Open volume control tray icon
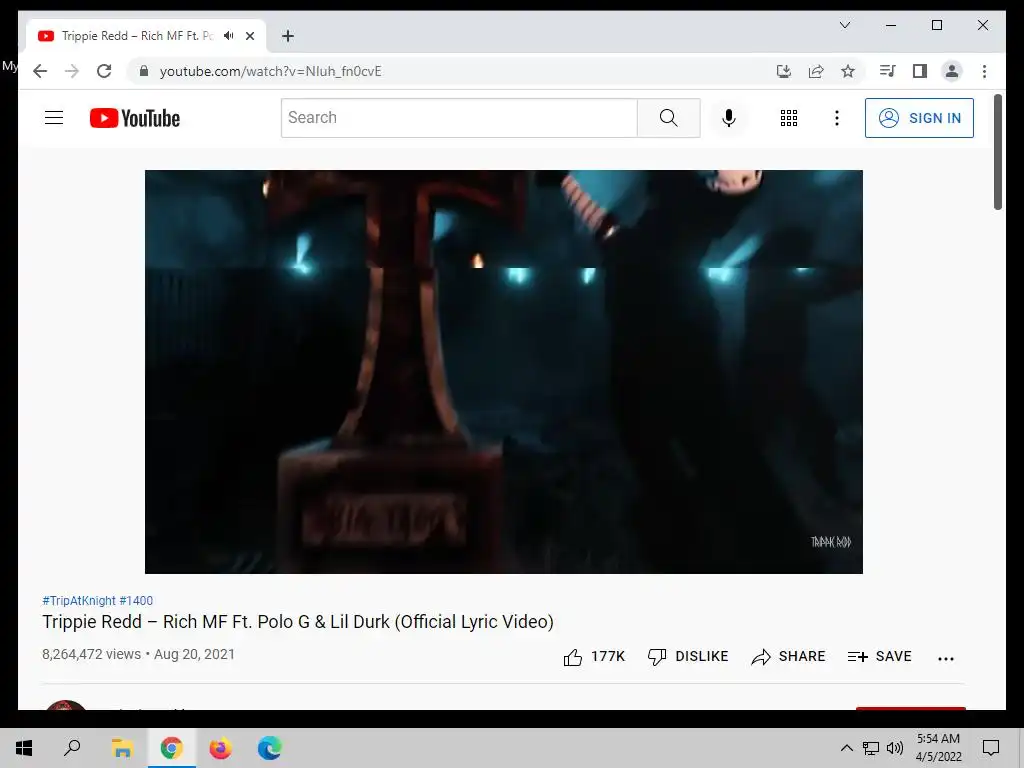The width and height of the screenshot is (1024, 768). (x=895, y=748)
